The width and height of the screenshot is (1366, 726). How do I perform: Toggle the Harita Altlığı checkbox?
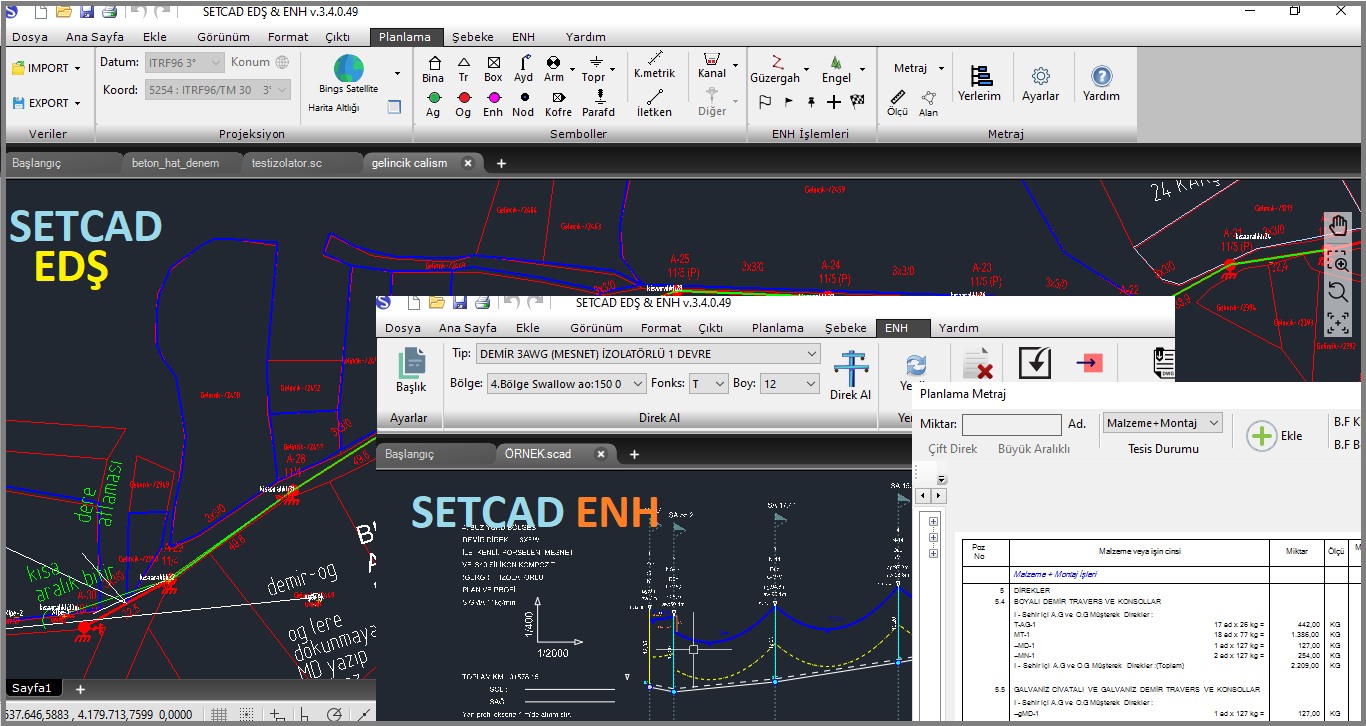(394, 107)
